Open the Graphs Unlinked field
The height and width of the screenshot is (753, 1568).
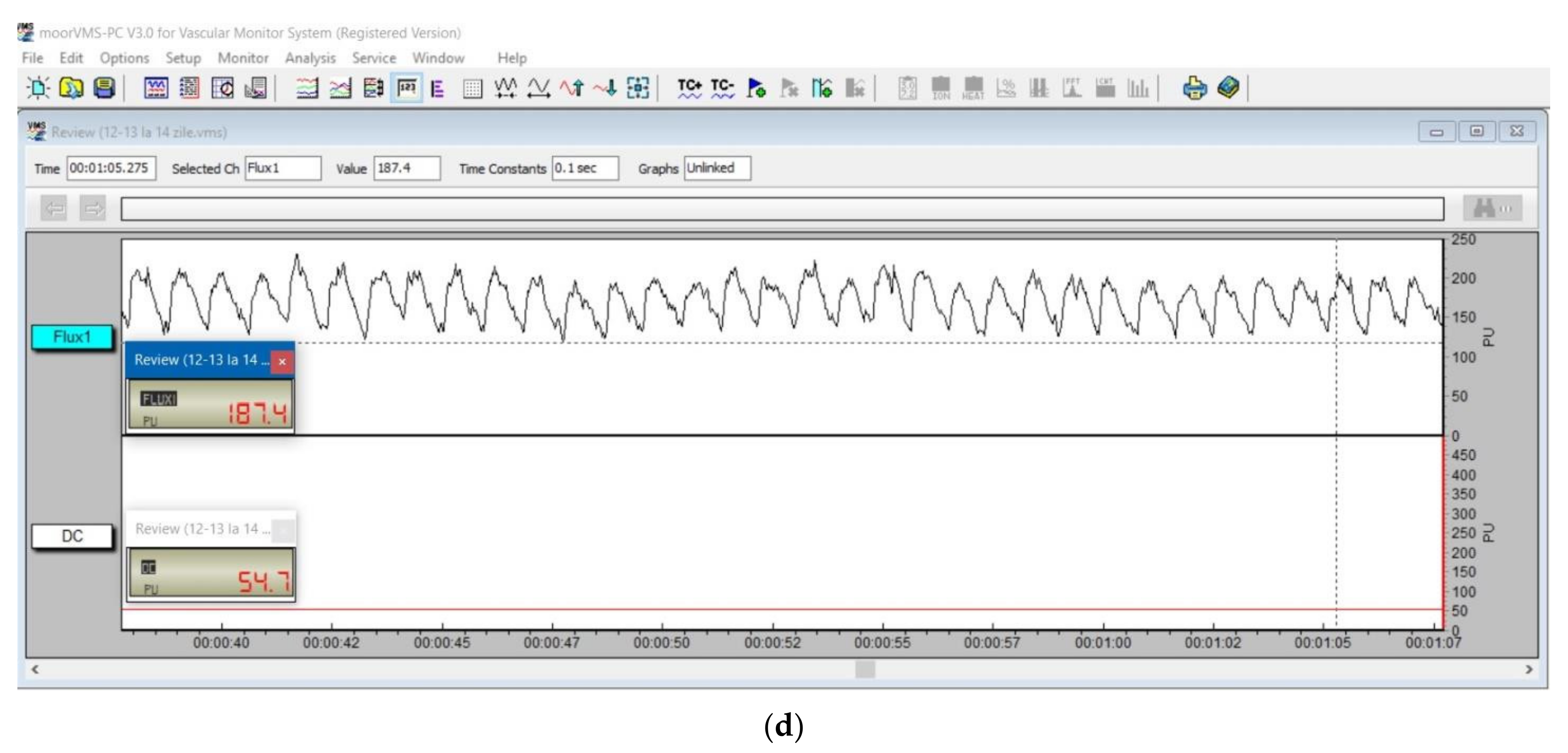point(717,169)
